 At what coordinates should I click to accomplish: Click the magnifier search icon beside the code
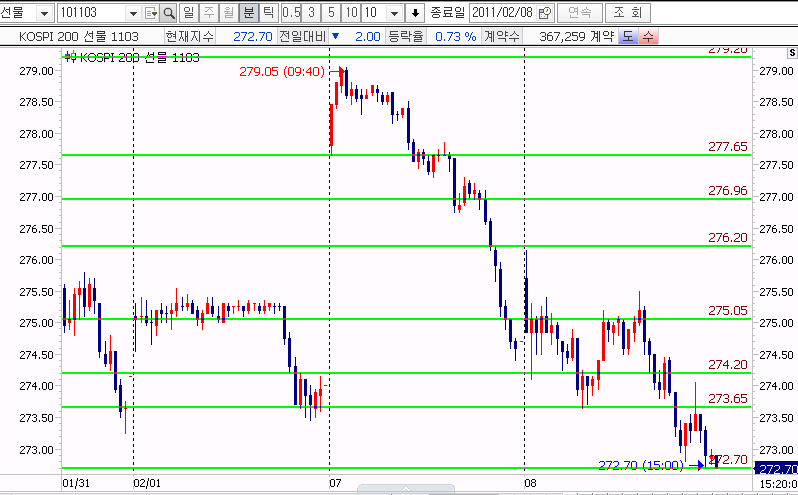168,13
